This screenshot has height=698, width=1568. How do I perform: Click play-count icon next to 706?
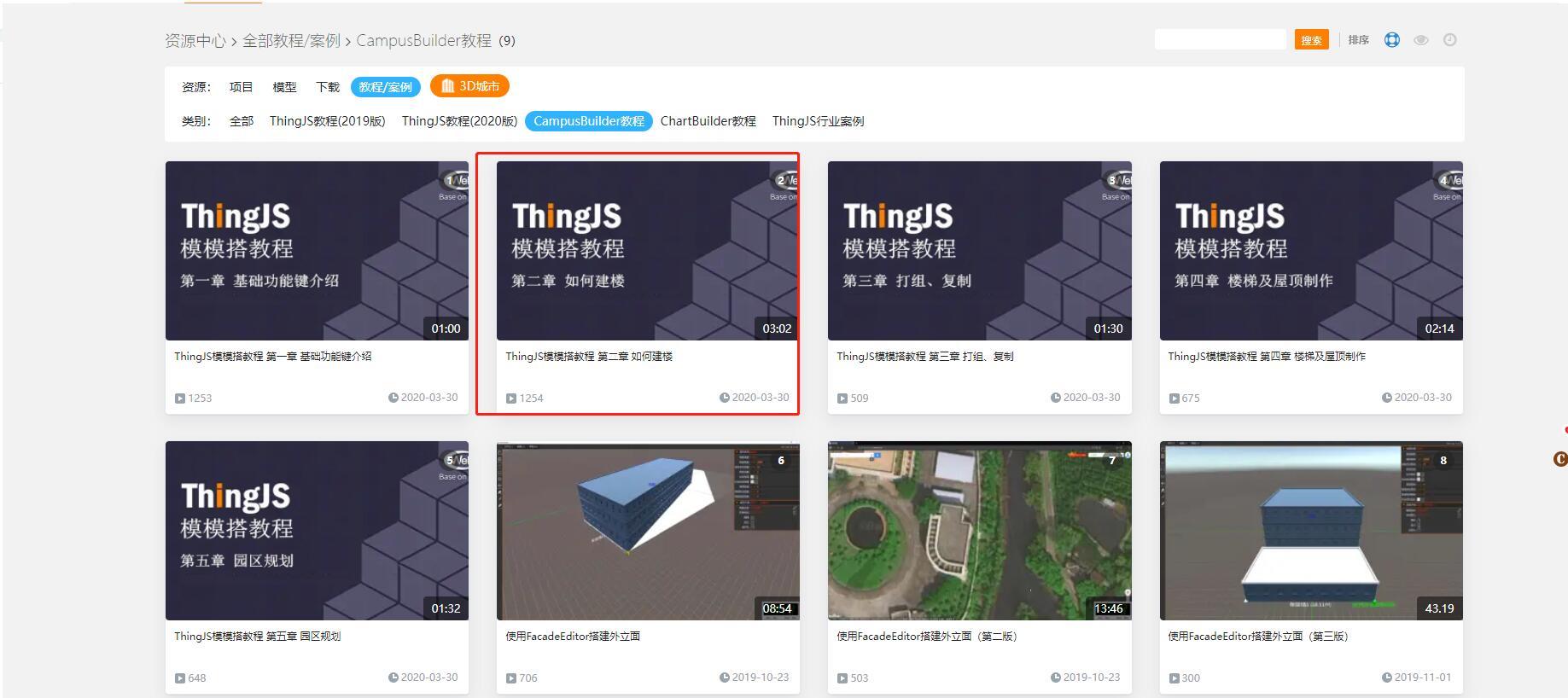[511, 678]
